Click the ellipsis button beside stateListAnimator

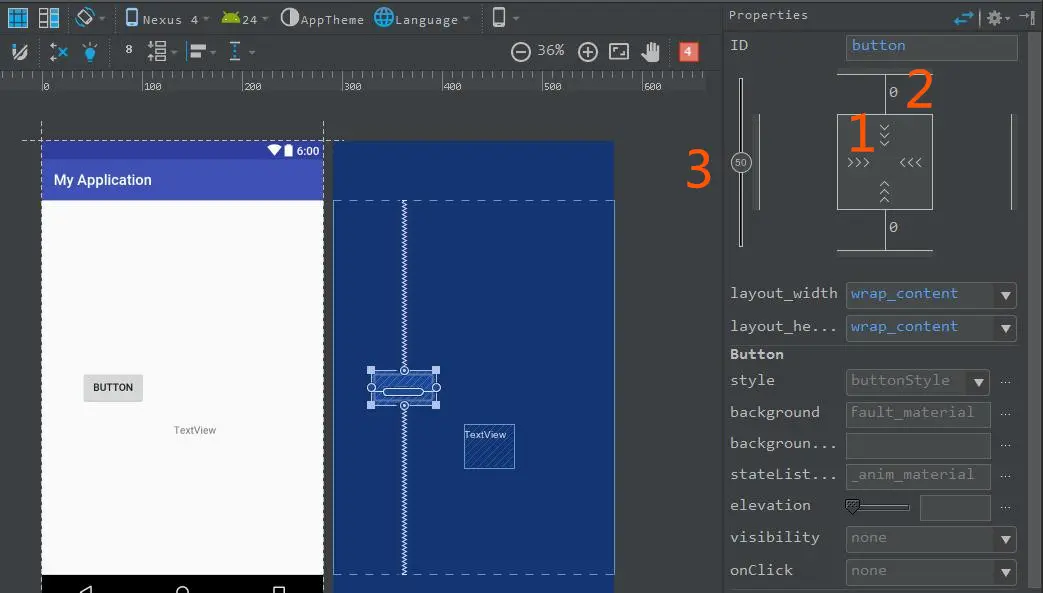click(x=1006, y=476)
